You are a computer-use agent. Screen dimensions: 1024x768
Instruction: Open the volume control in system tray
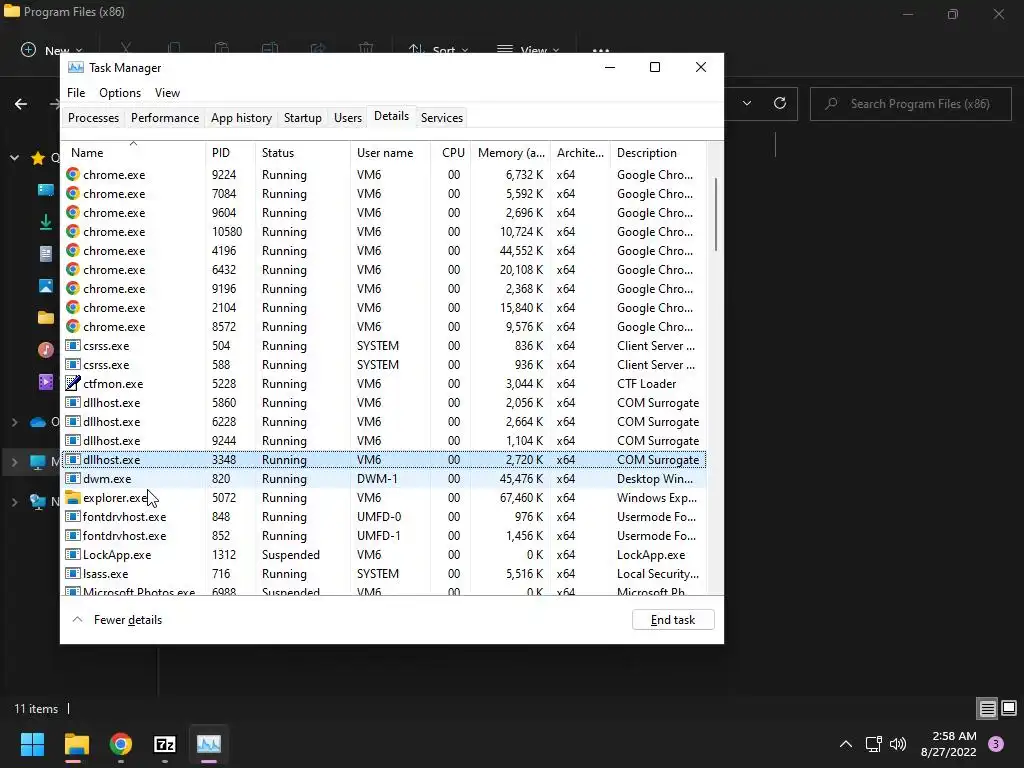coord(898,744)
